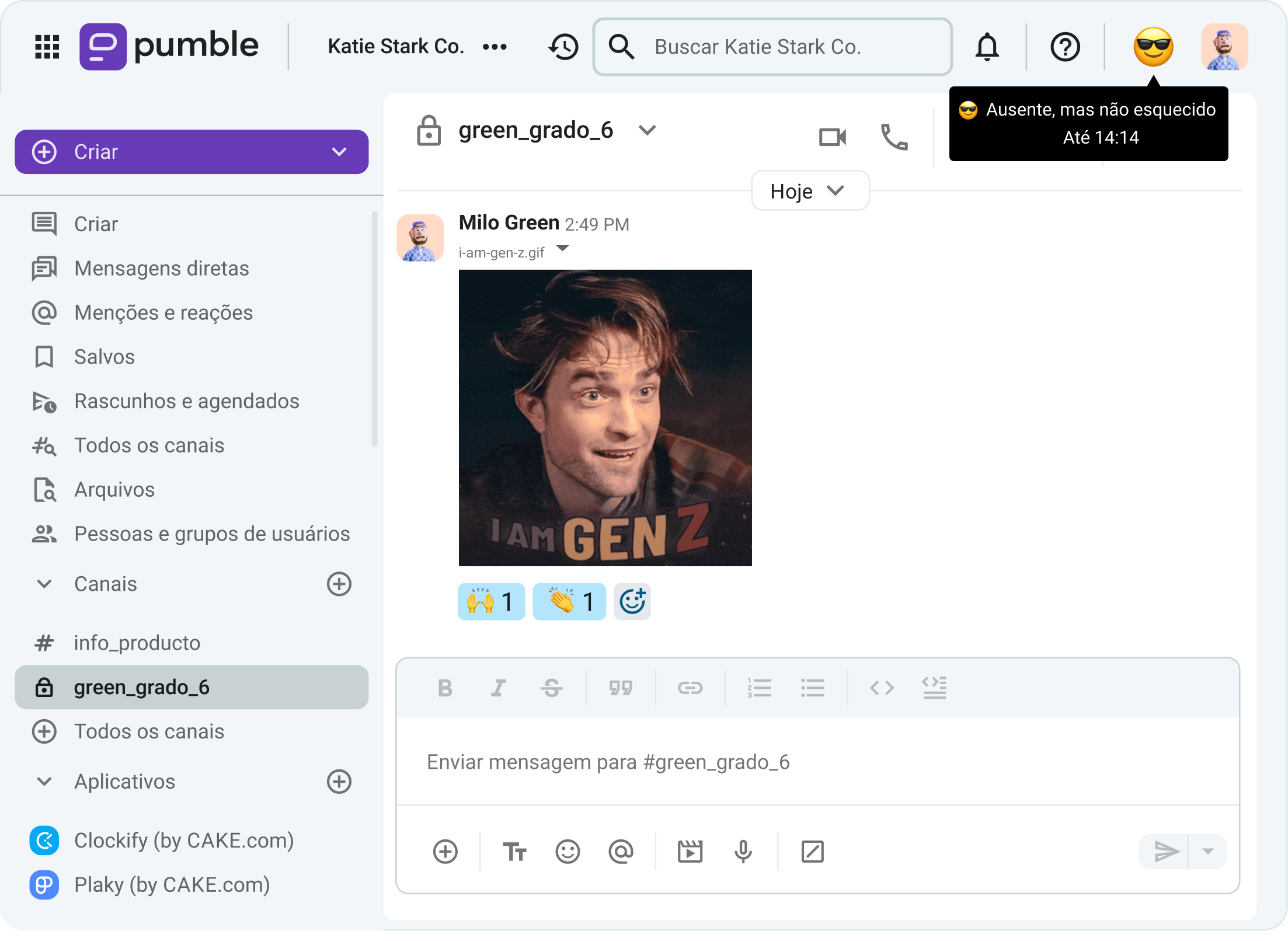Viewport: 1288px width, 941px height.
Task: Open Mensagens diretas
Action: point(192,269)
